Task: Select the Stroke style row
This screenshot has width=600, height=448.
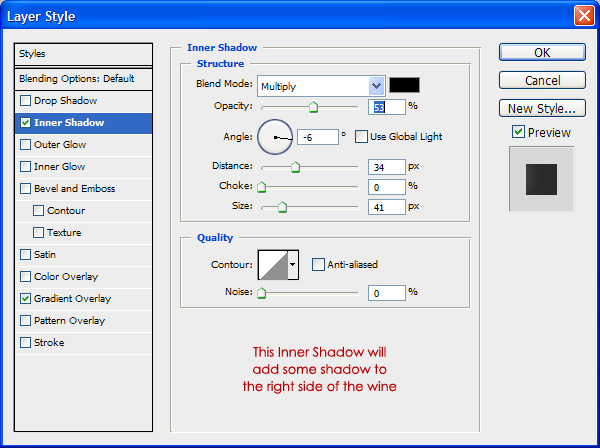Action: click(83, 342)
